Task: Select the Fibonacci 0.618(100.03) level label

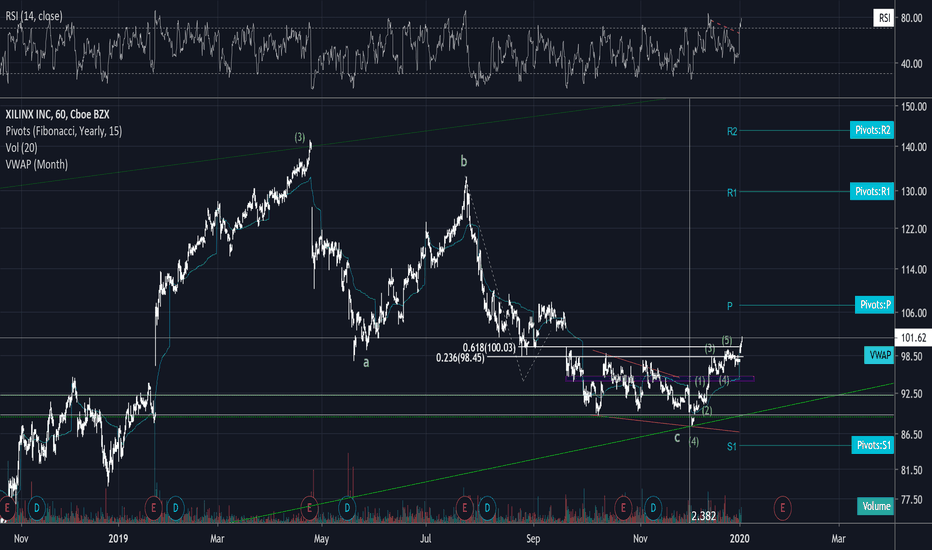Action: pyautogui.click(x=489, y=347)
